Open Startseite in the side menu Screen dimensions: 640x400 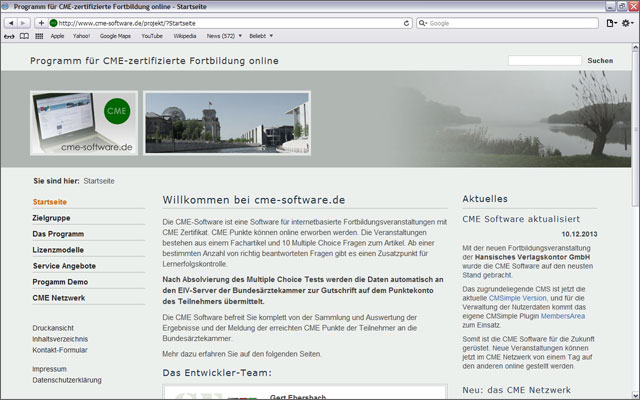click(x=49, y=202)
